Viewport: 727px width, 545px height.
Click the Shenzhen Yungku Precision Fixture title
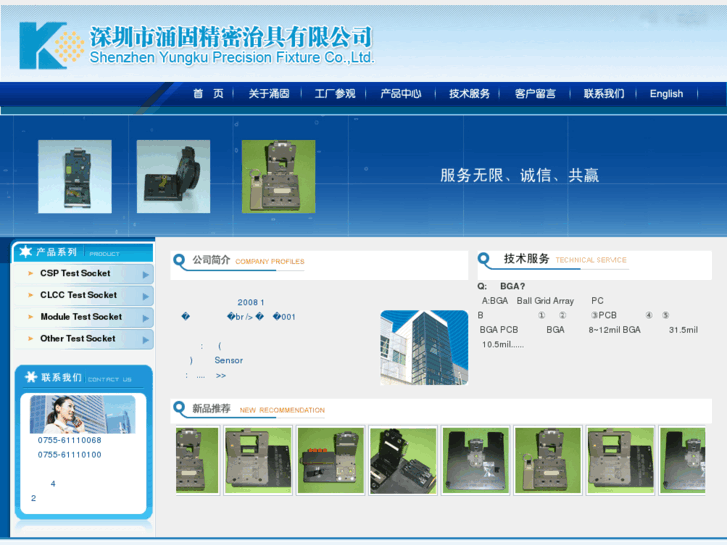tap(231, 58)
